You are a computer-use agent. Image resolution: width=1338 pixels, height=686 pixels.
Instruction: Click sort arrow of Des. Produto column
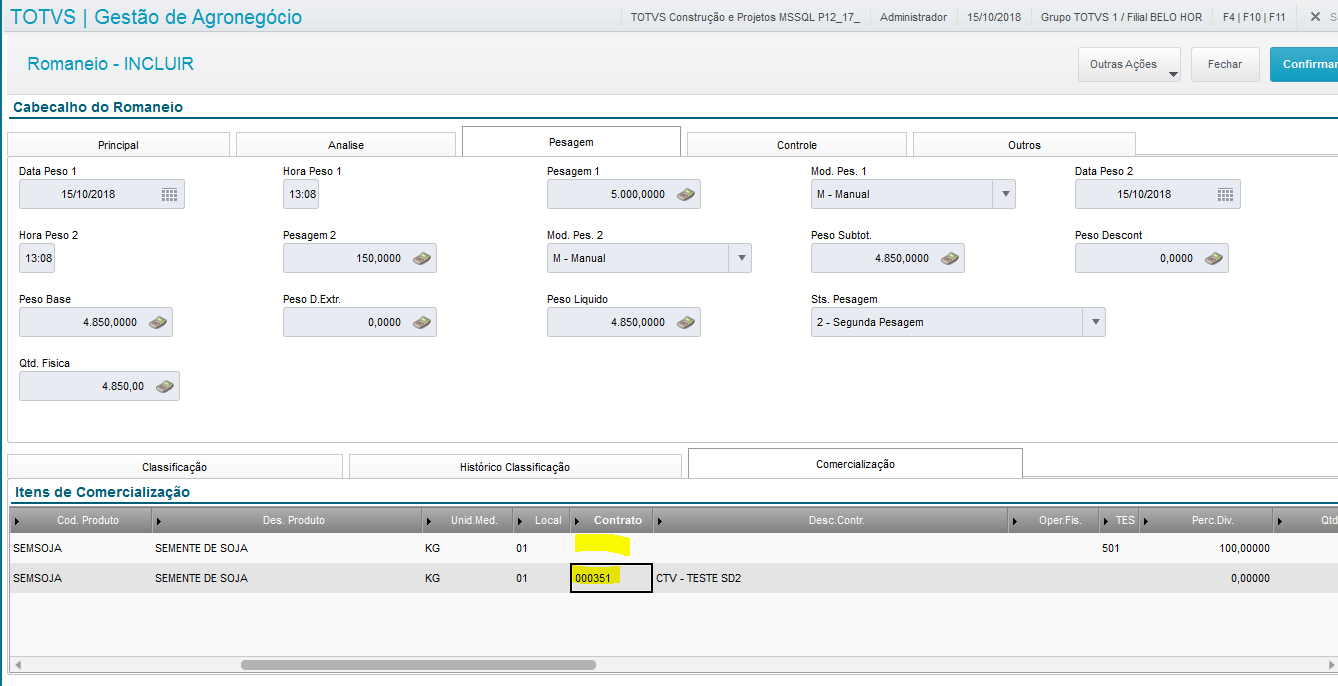161,521
